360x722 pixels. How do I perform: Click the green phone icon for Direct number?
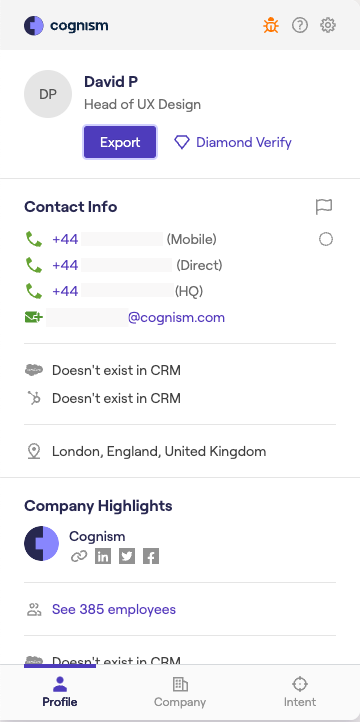pyautogui.click(x=33, y=265)
